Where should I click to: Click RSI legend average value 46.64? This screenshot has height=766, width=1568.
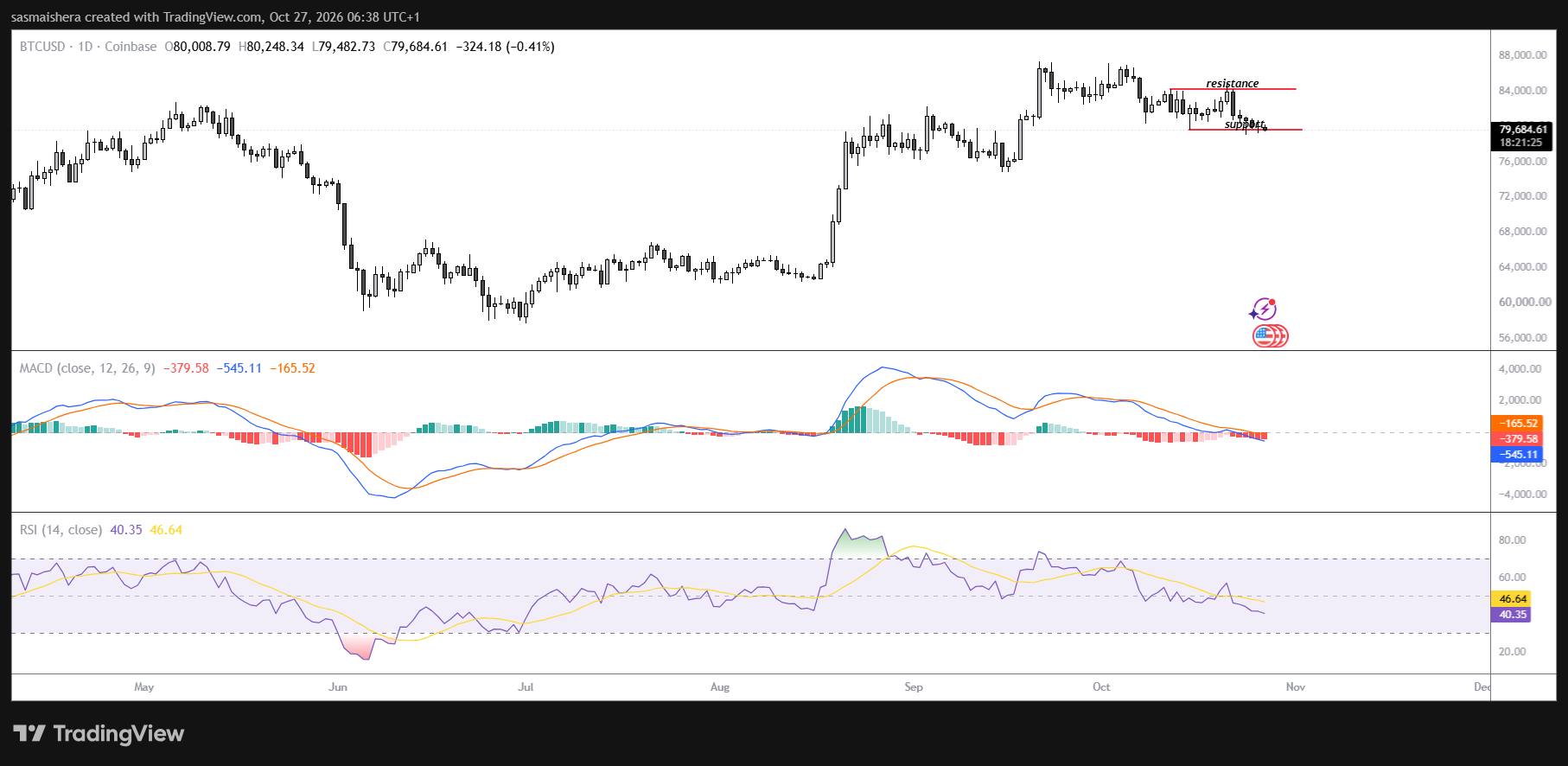[x=166, y=530]
